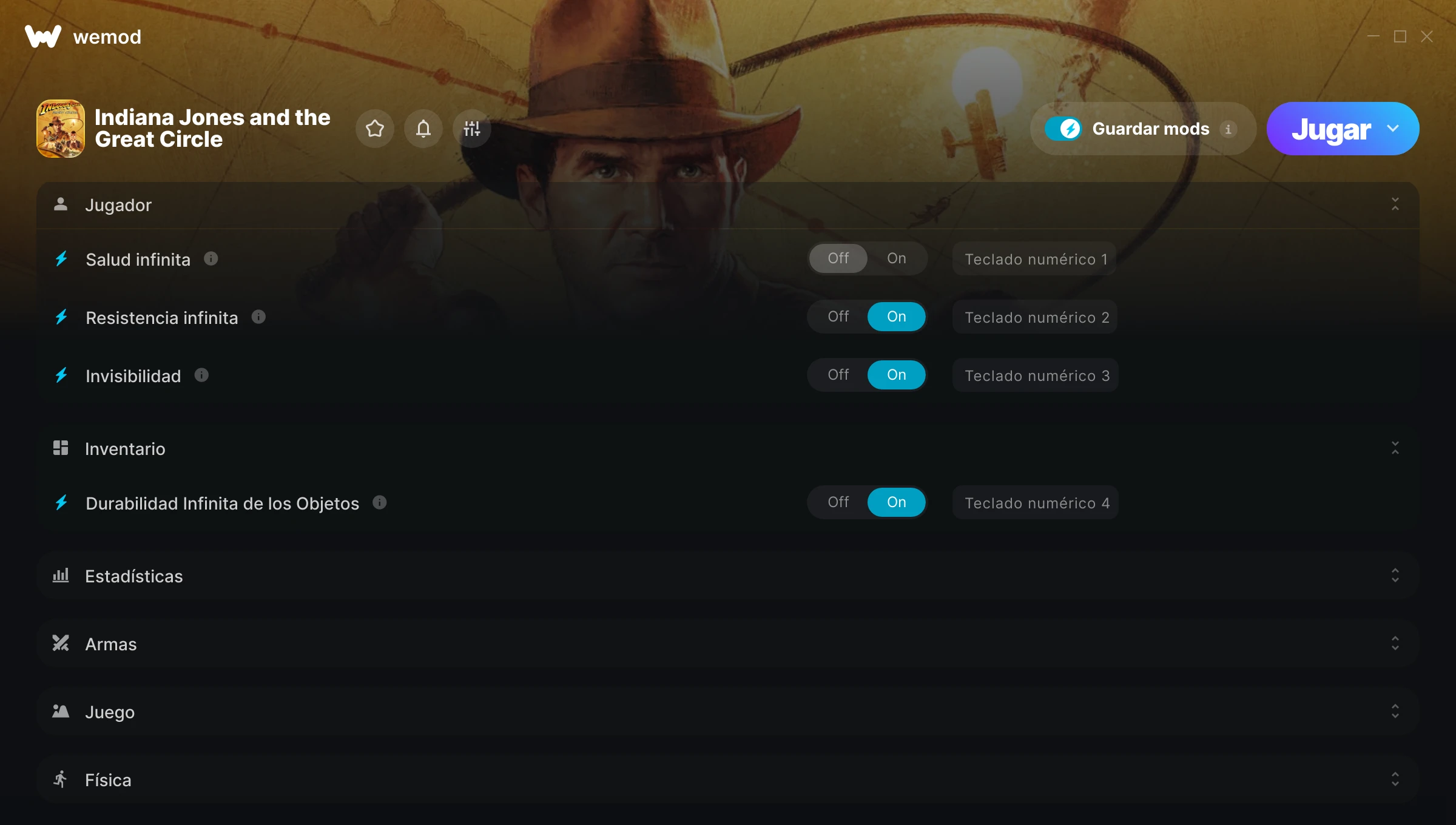Screen dimensions: 1456x825
Task: Open notifications bell icon
Action: pos(423,129)
